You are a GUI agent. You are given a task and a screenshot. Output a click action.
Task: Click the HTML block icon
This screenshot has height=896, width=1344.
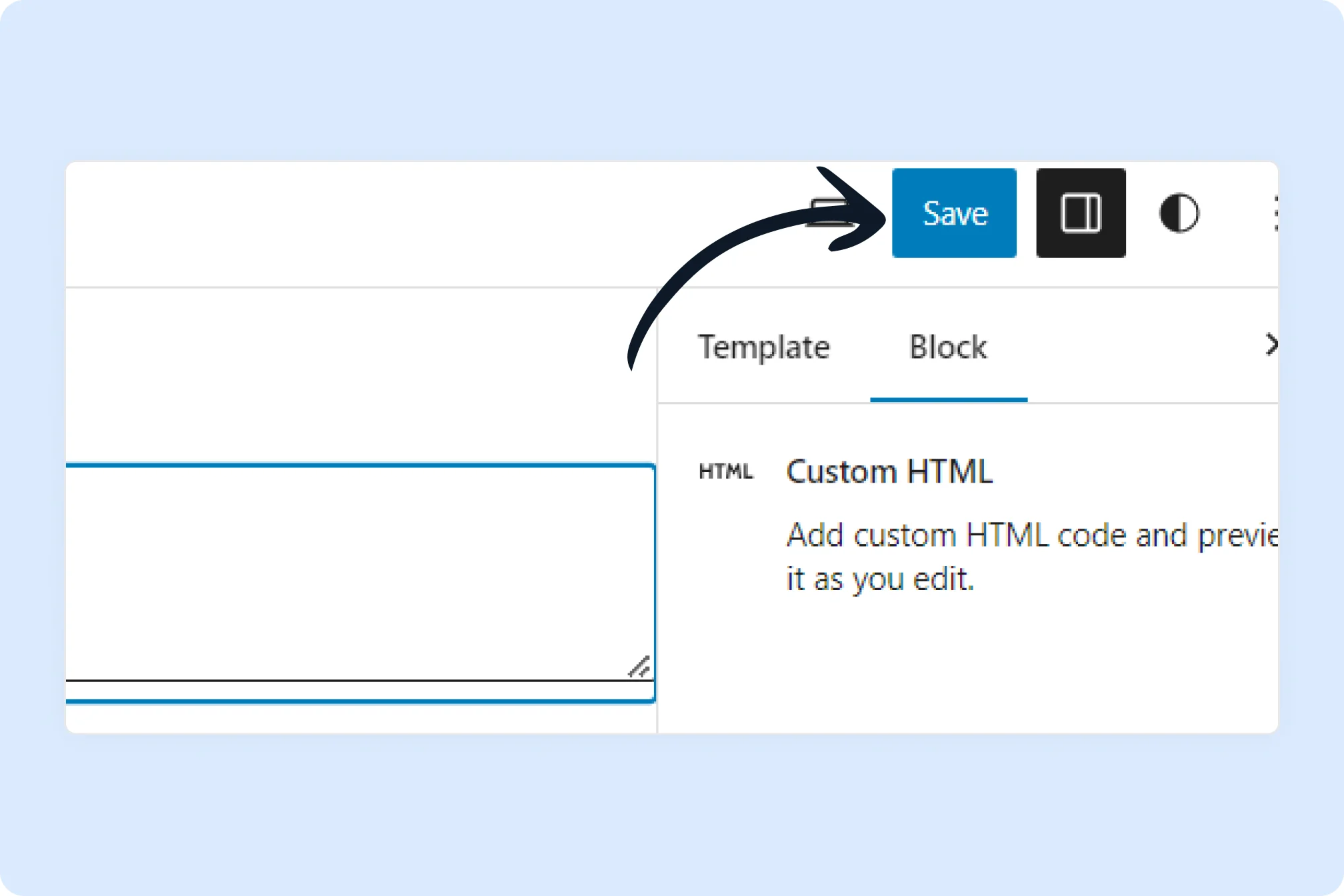pyautogui.click(x=726, y=471)
